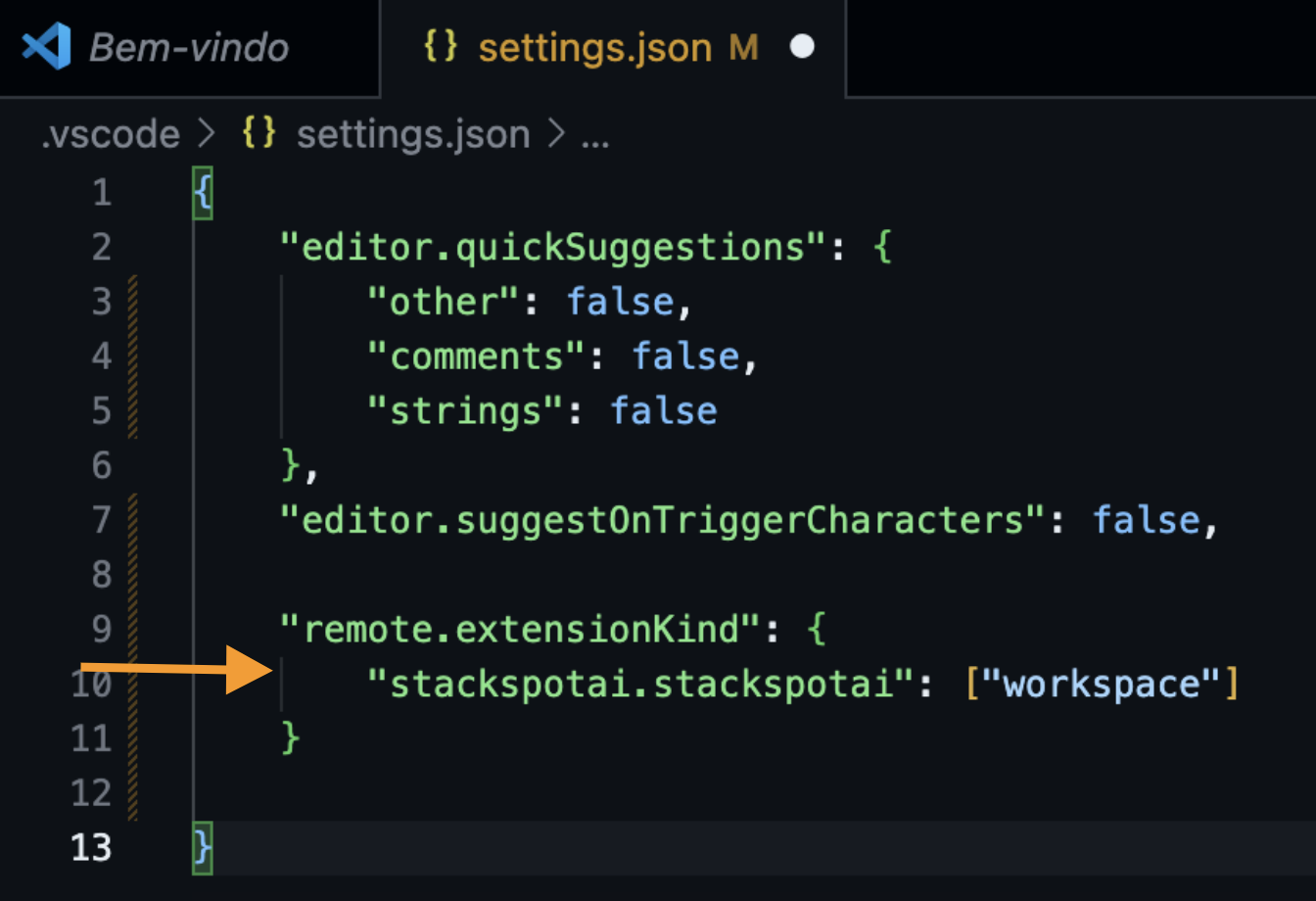The height and width of the screenshot is (901, 1316).
Task: Click the "stackspotai.stackspotai" key
Action: pos(642,683)
